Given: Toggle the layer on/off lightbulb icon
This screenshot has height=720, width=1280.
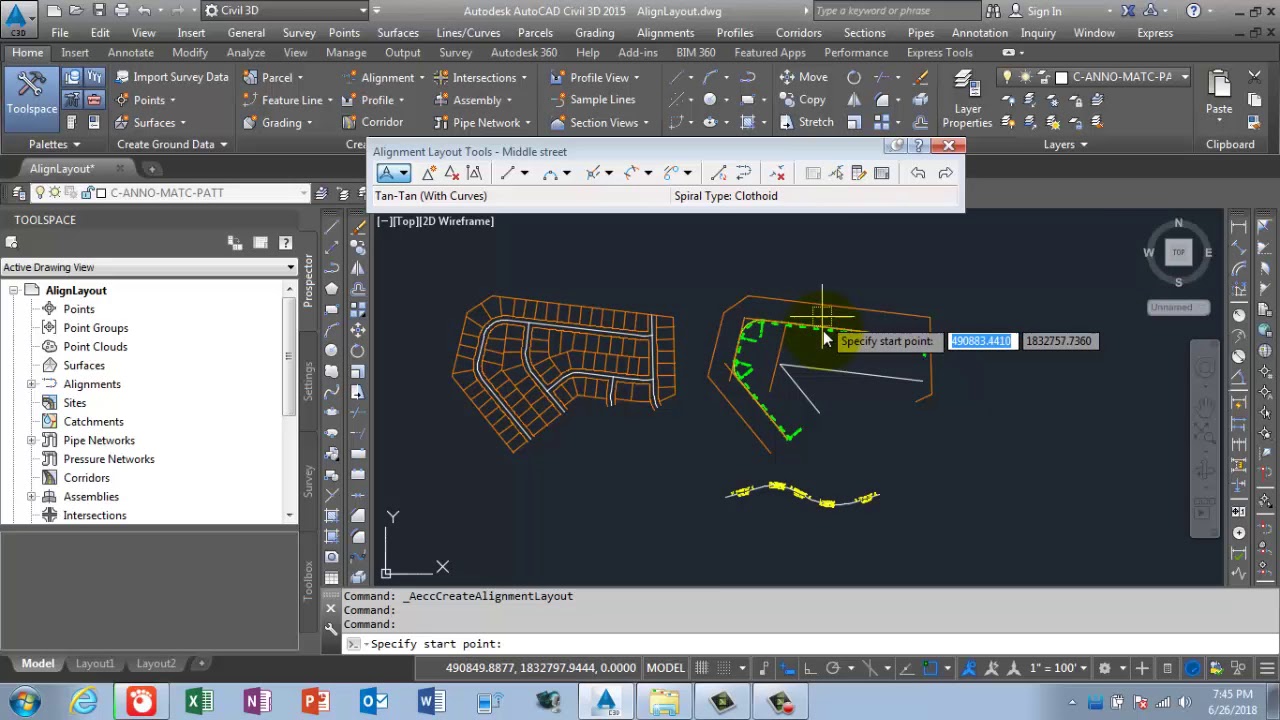Looking at the screenshot, I should point(1007,77).
